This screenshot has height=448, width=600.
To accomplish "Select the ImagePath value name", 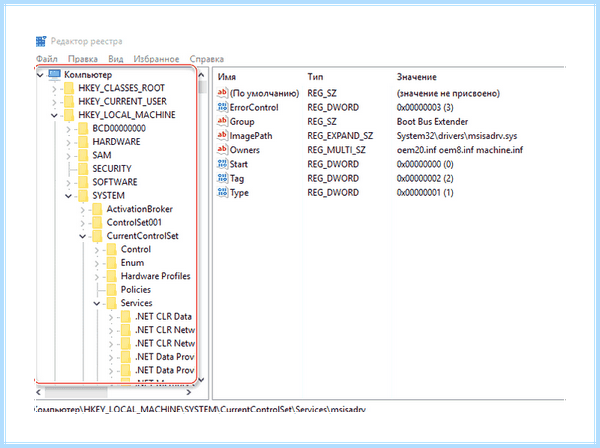I will 251,136.
